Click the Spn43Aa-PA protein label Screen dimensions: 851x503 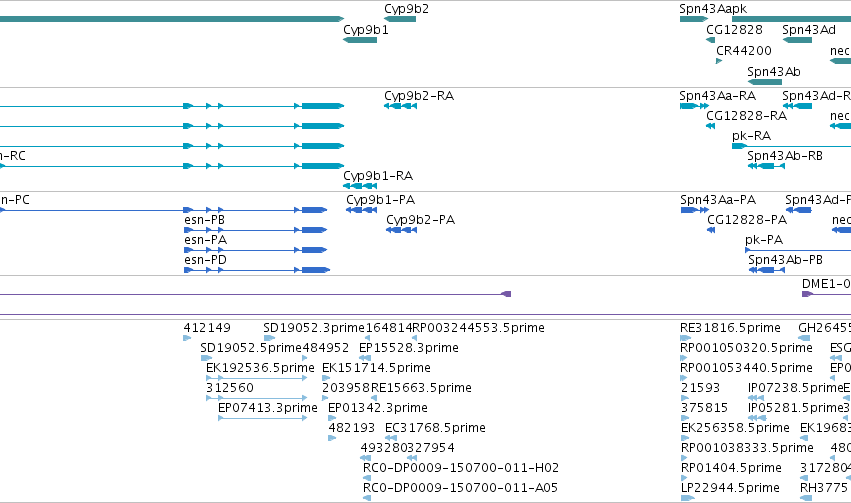[718, 200]
